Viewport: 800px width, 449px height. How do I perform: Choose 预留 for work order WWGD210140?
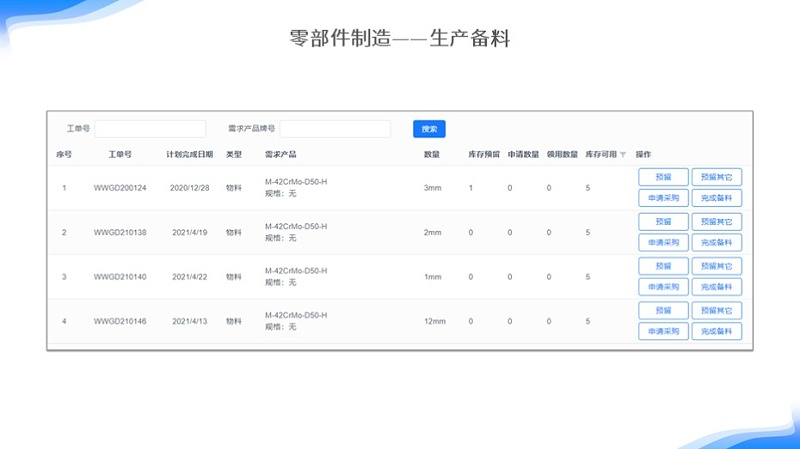[x=663, y=266]
